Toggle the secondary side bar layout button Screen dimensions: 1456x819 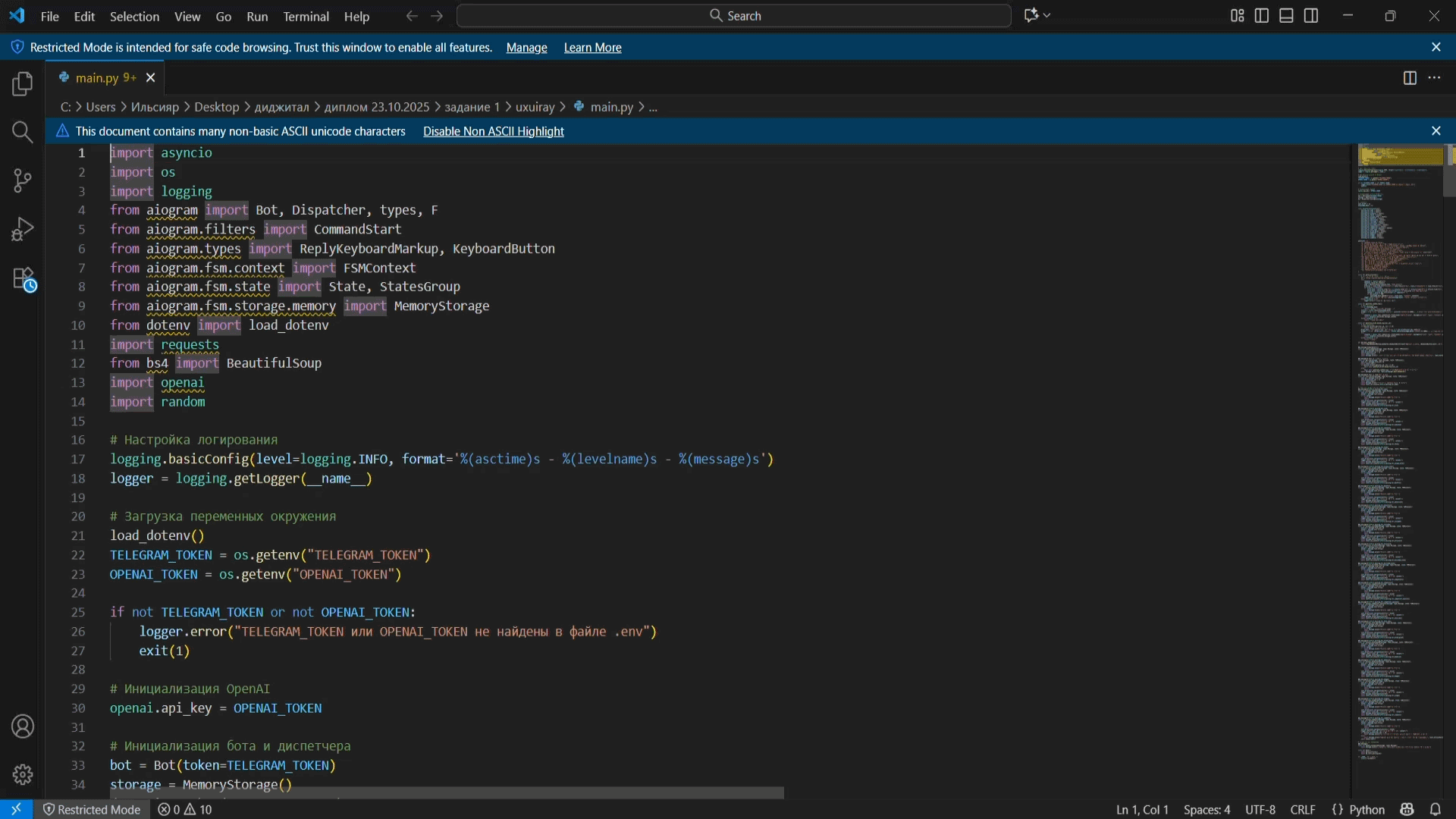tap(1311, 16)
